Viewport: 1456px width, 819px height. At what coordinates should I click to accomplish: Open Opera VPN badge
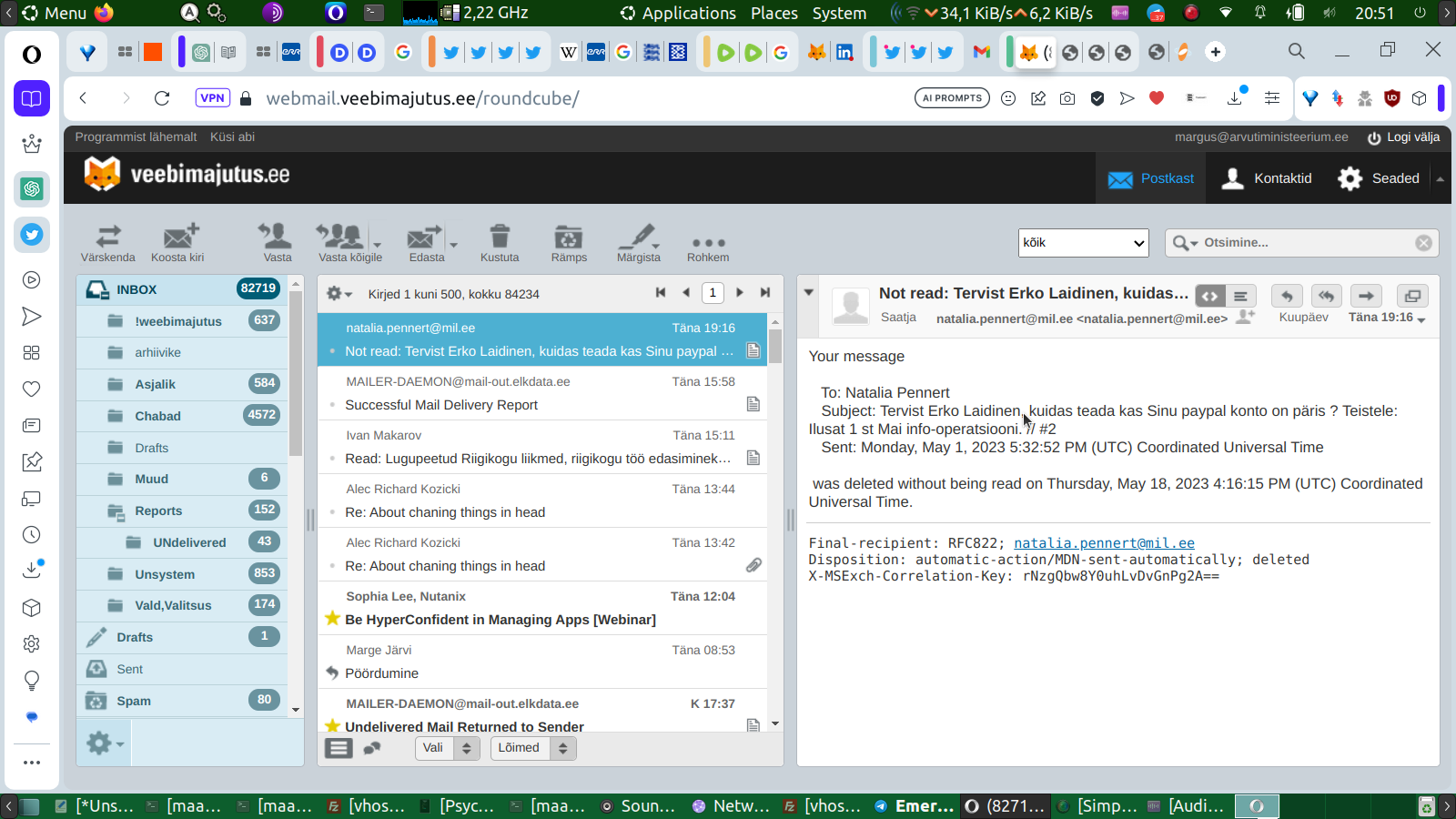click(212, 98)
